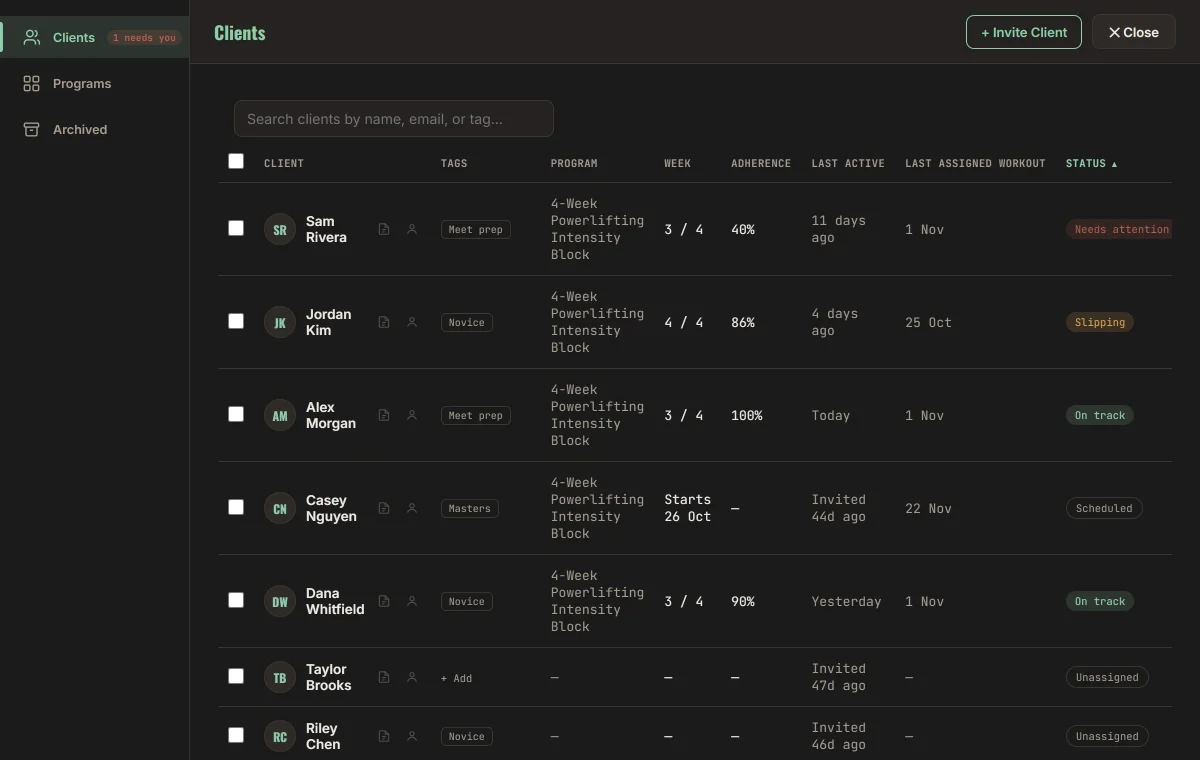The image size is (1200, 760).
Task: Click the RC avatar for Riley Chen
Action: (280, 736)
